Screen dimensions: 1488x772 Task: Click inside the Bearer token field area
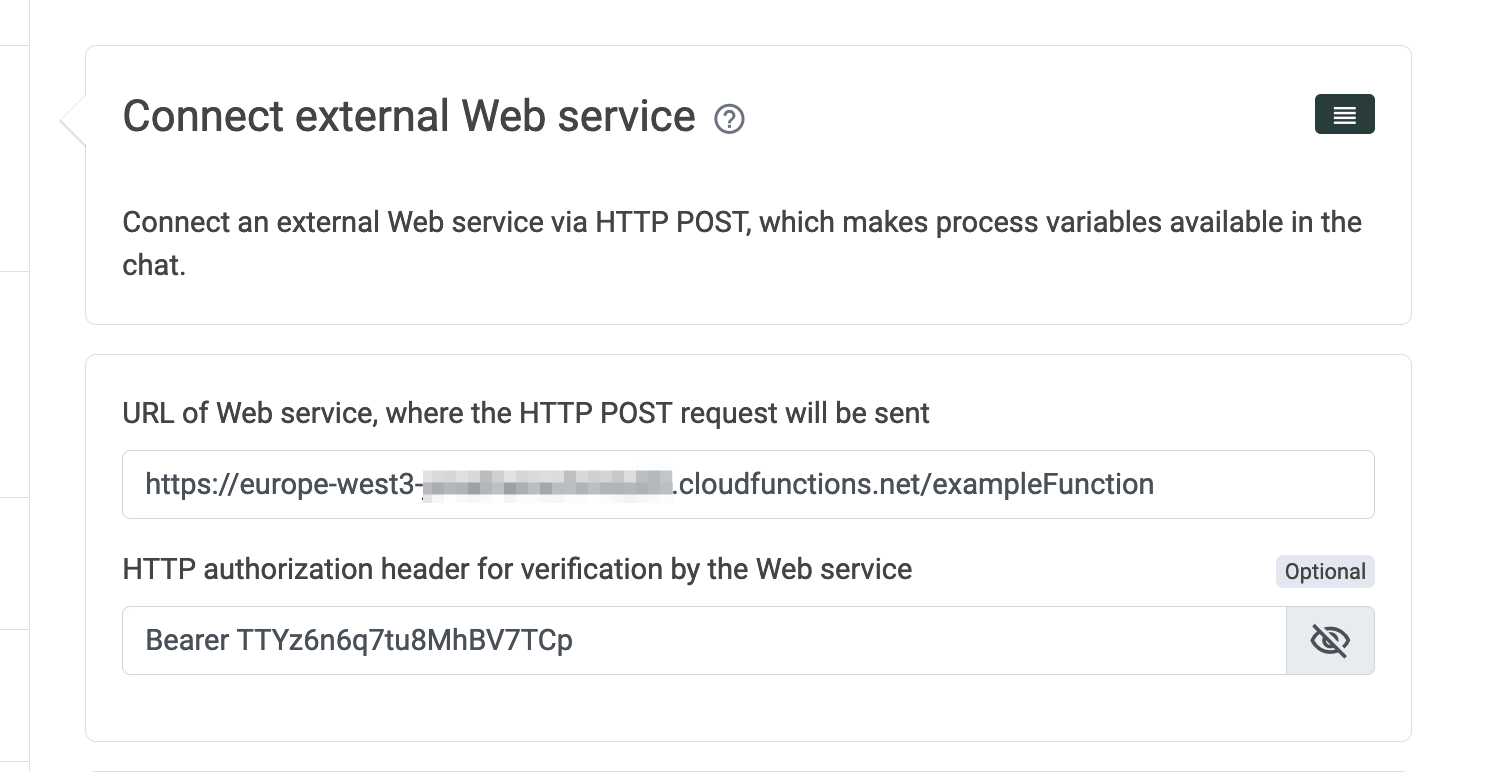[x=700, y=640]
